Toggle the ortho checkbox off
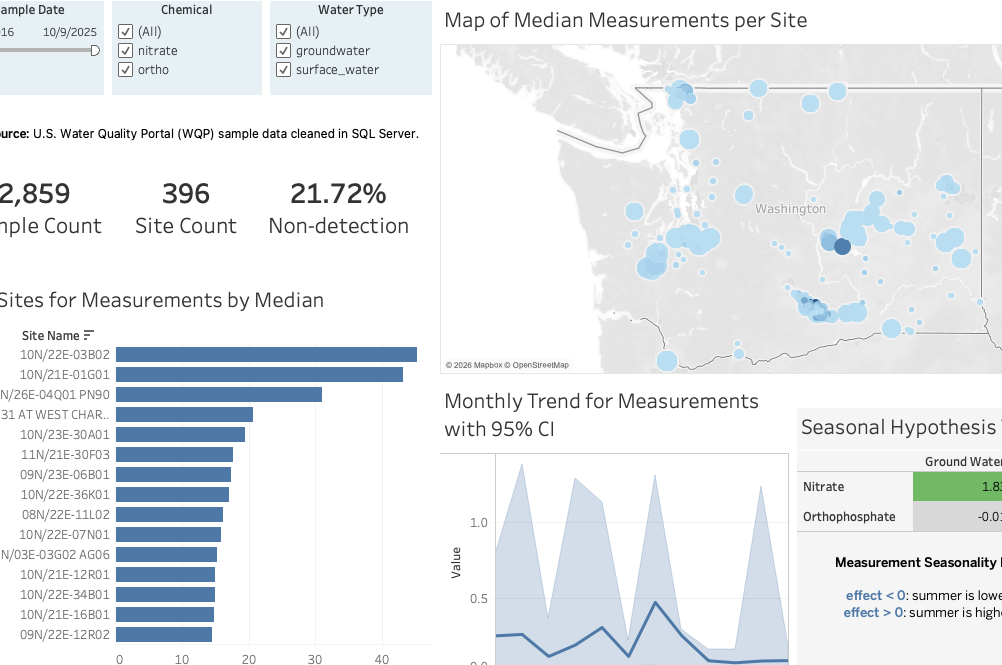This screenshot has width=1002, height=665. 125,69
